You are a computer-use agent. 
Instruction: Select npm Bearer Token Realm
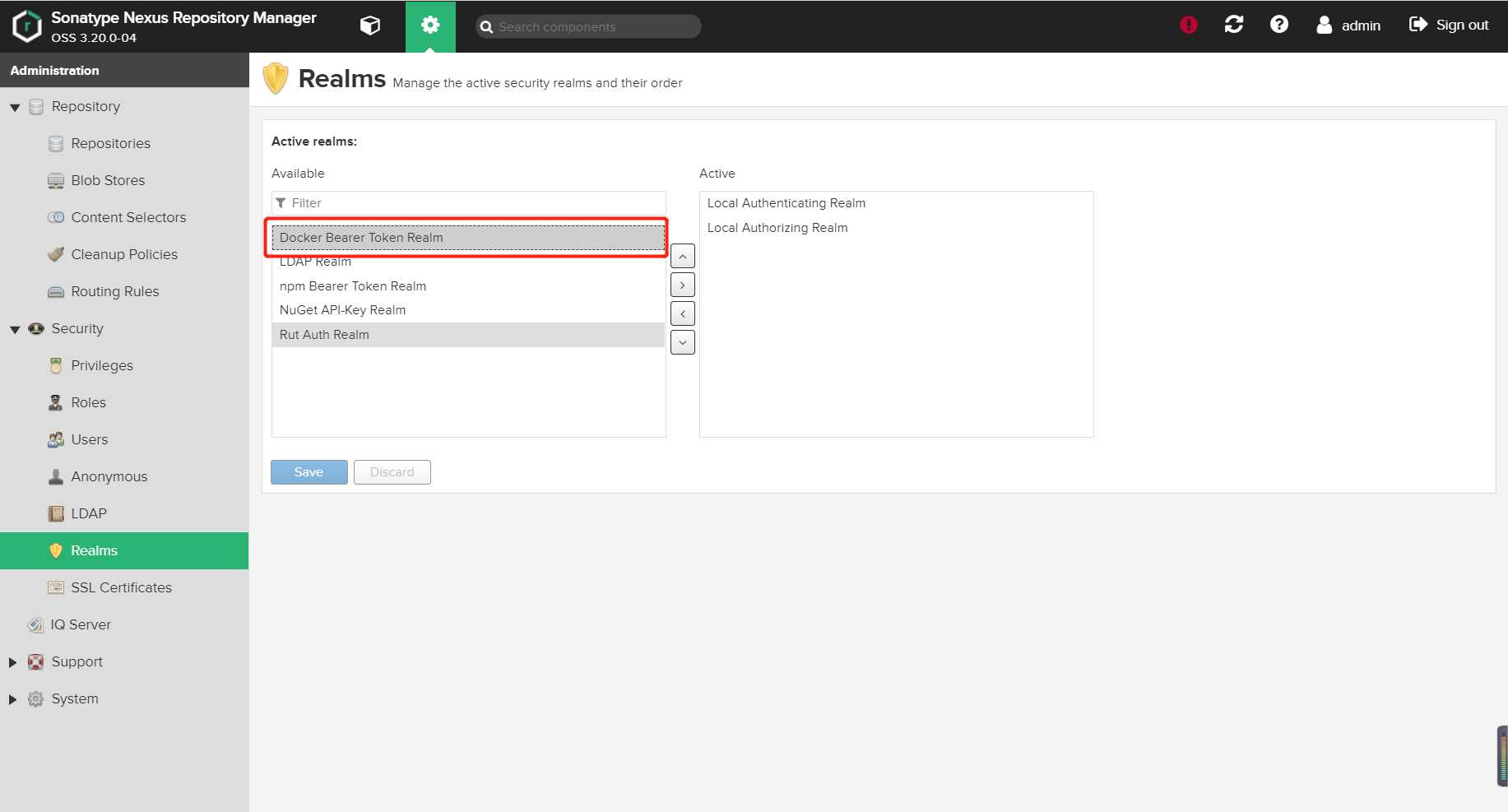468,286
